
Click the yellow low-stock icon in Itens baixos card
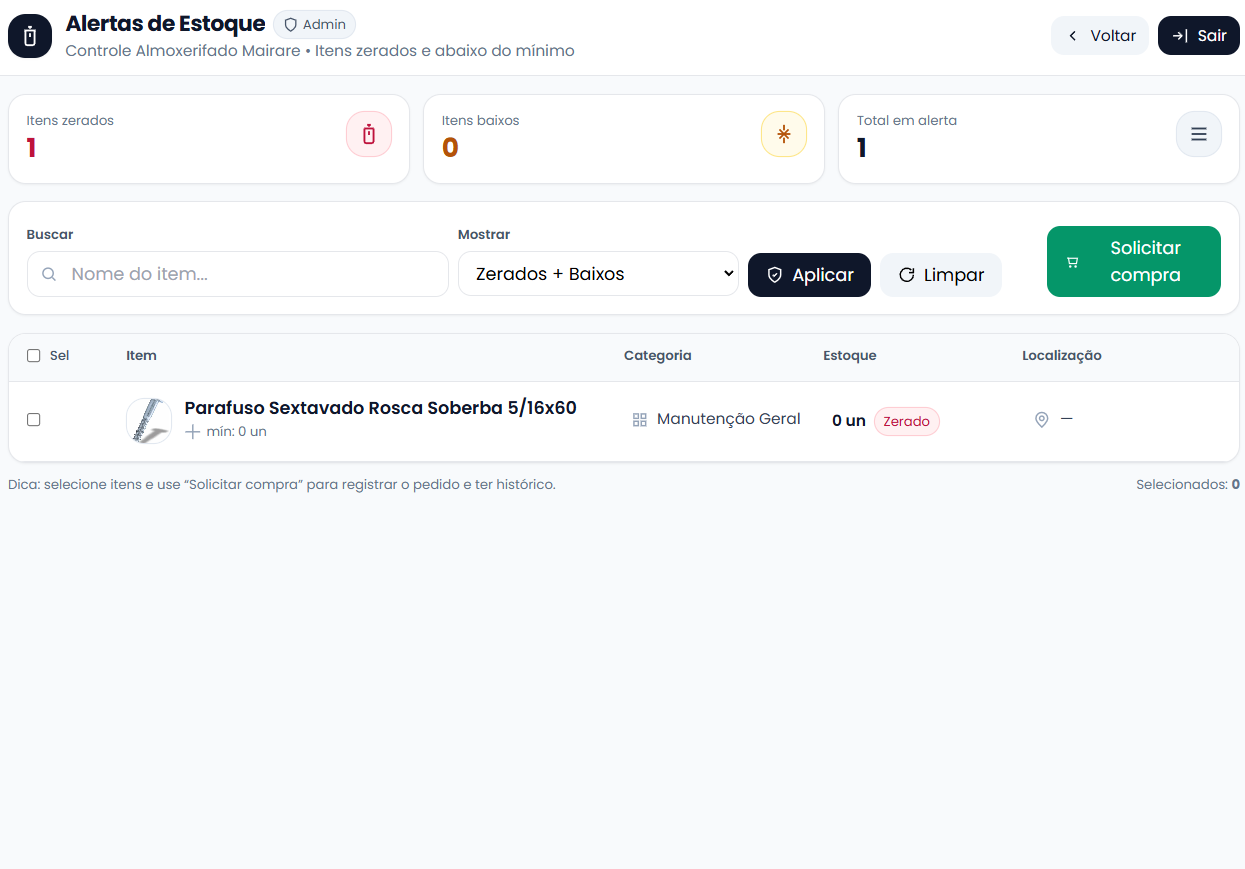[x=784, y=134]
